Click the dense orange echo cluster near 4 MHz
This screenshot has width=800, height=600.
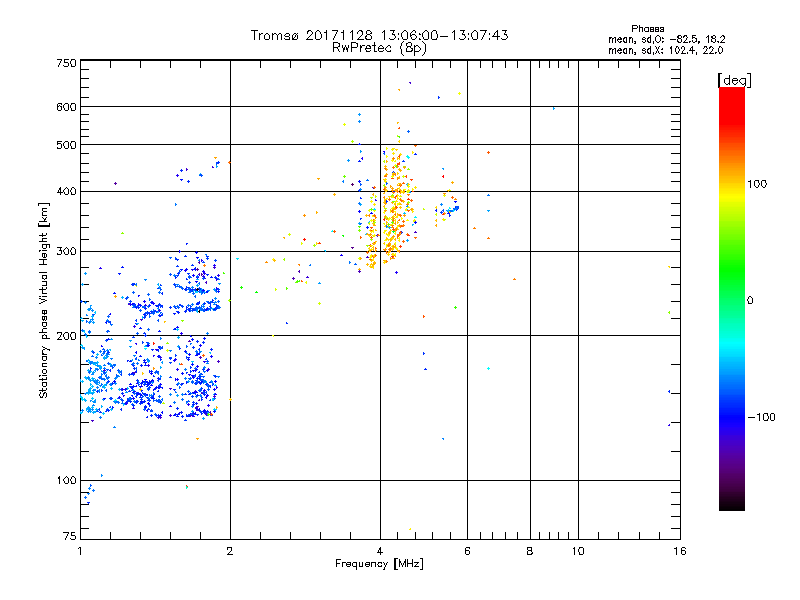(x=392, y=209)
